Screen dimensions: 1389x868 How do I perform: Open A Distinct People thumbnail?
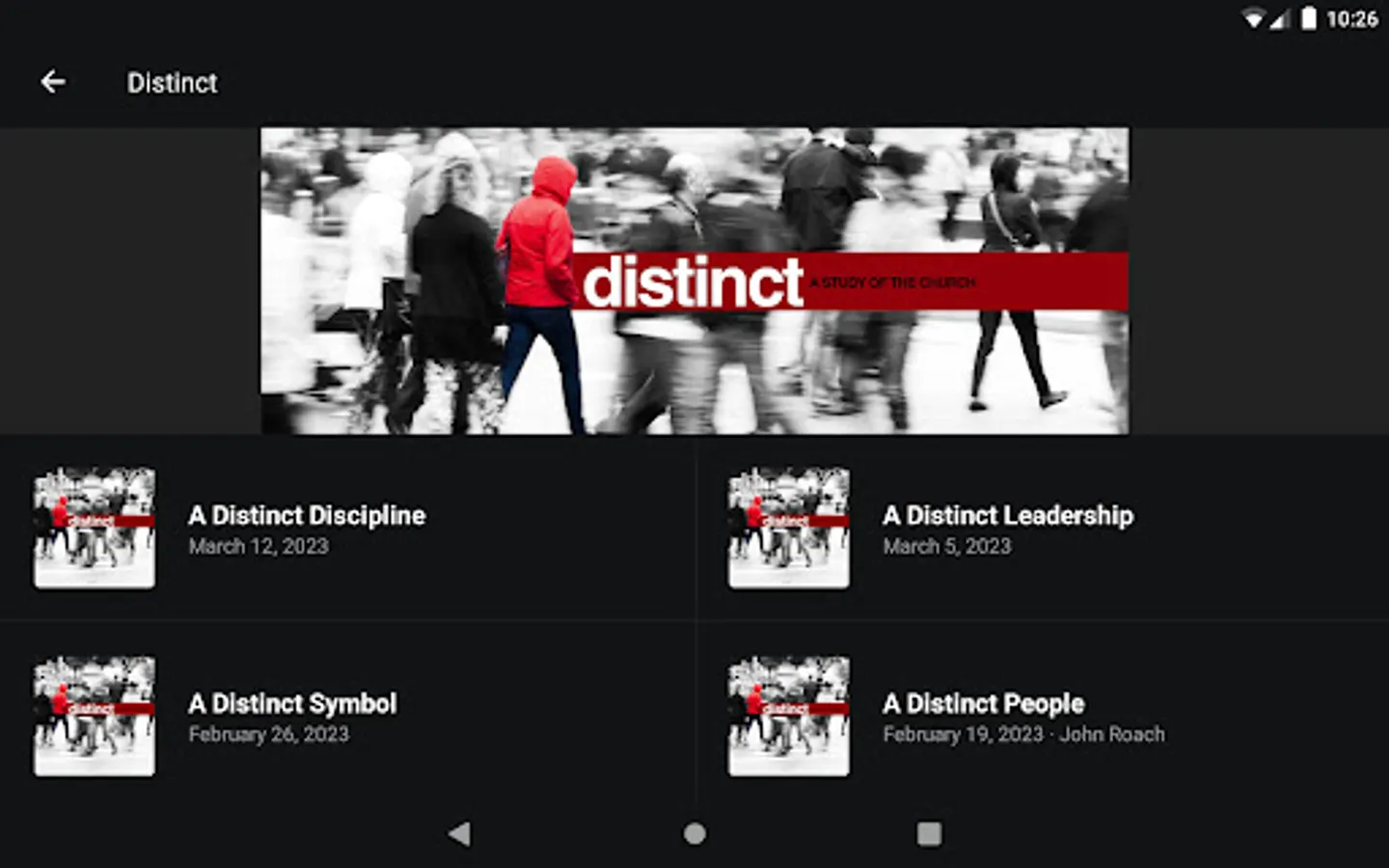[789, 716]
